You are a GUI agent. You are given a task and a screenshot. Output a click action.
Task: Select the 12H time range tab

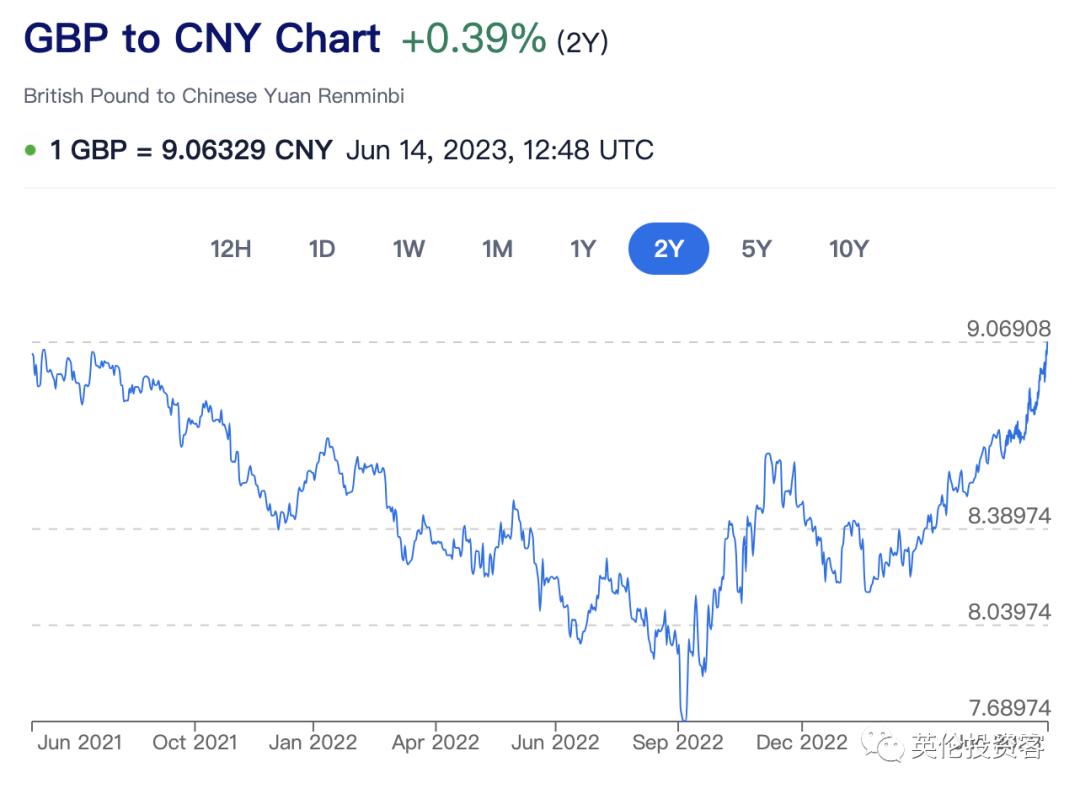click(230, 249)
